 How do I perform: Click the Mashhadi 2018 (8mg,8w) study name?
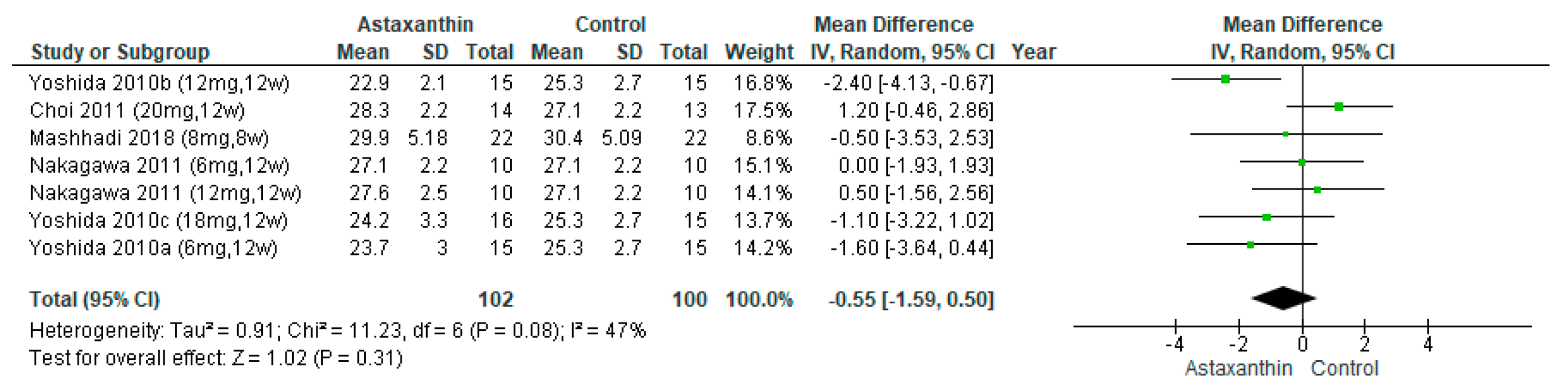pos(149,138)
